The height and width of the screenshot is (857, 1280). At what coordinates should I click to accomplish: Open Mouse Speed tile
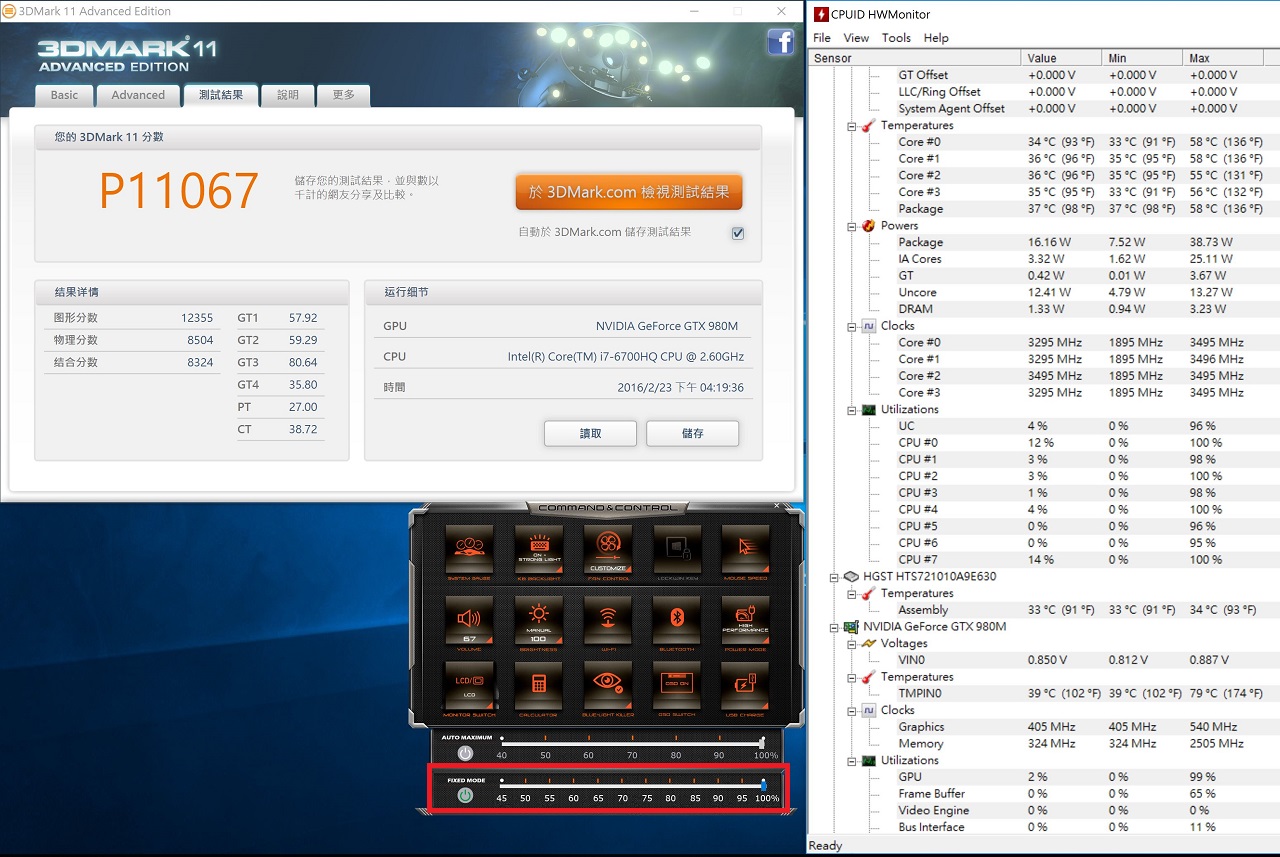(x=745, y=549)
